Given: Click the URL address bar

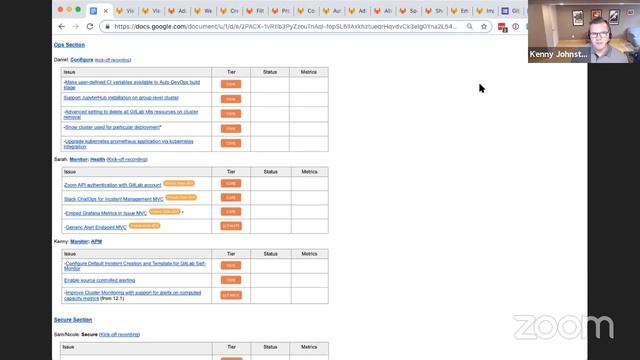Looking at the screenshot, I should point(286,27).
